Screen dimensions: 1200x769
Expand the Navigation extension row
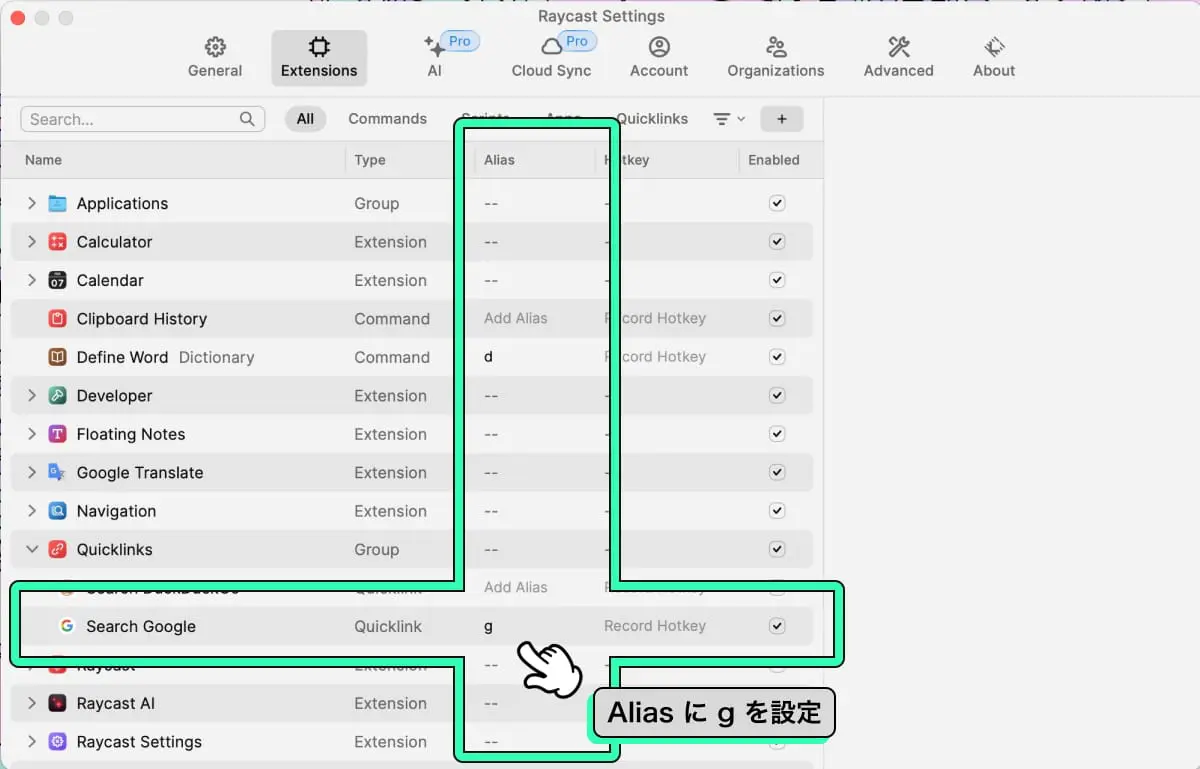click(32, 511)
